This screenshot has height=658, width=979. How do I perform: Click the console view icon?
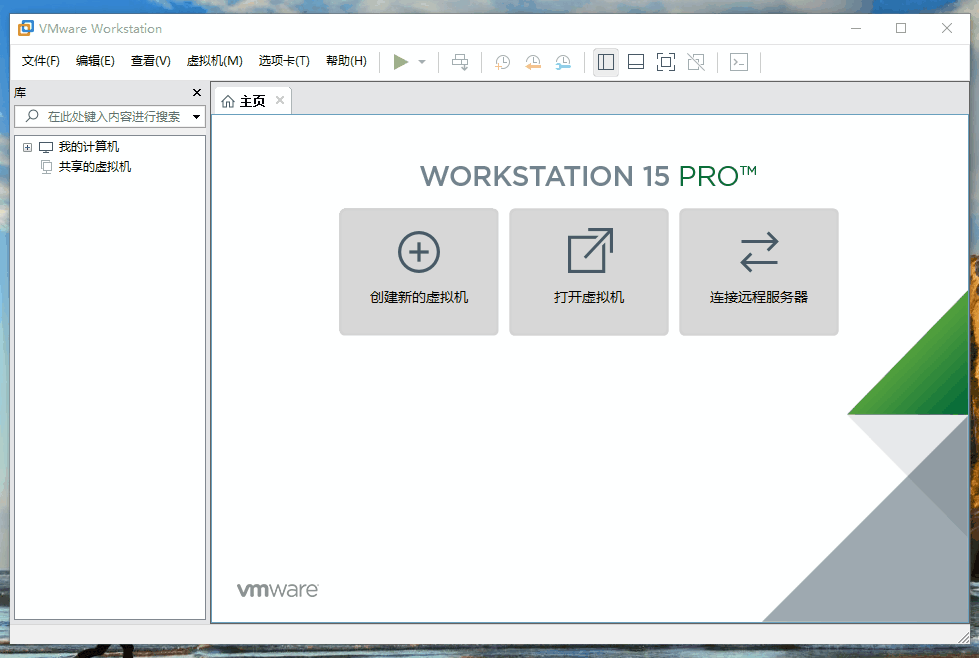click(x=738, y=62)
